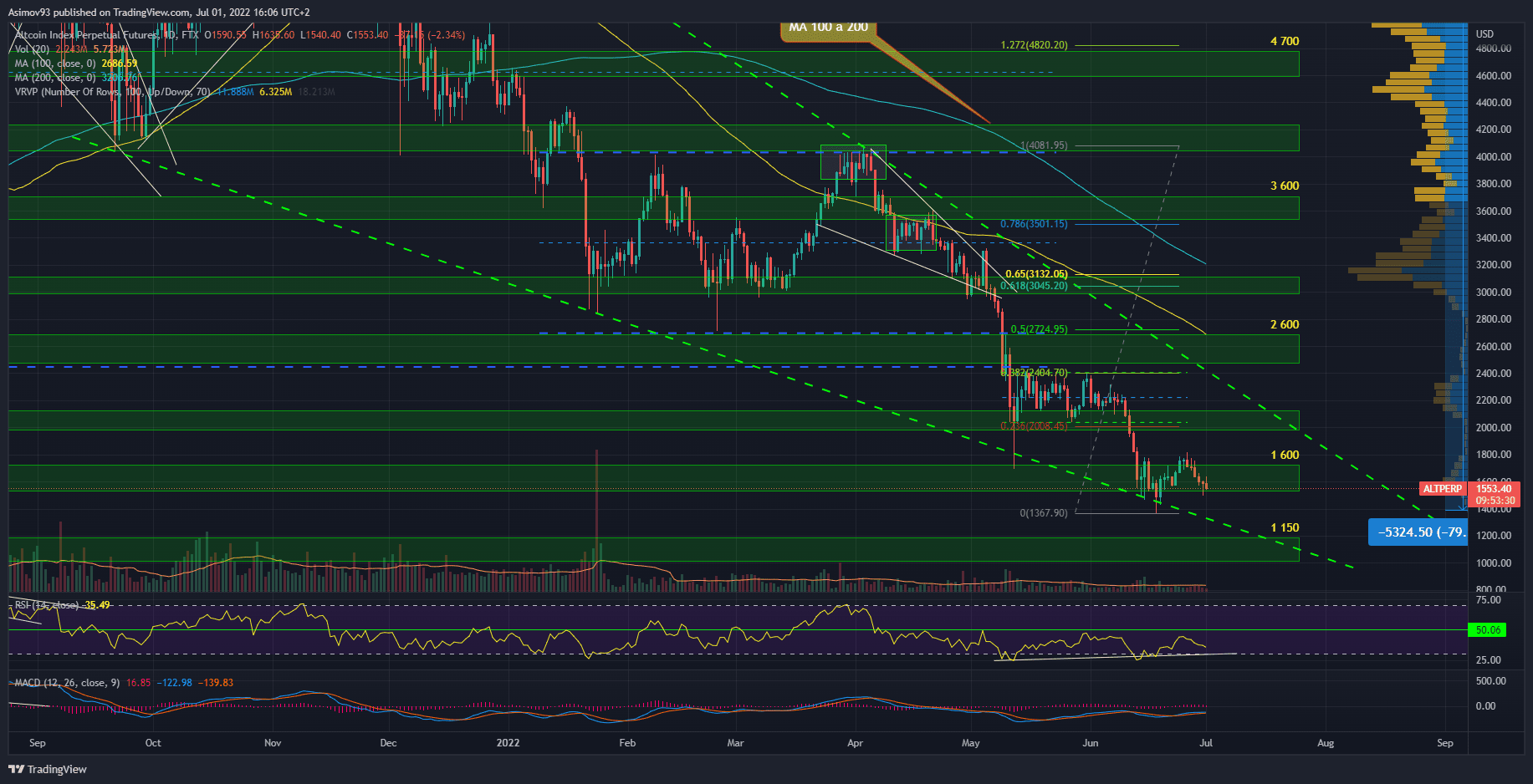Click the TradingView logo in the corner
The image size is (1533, 784).
[48, 769]
